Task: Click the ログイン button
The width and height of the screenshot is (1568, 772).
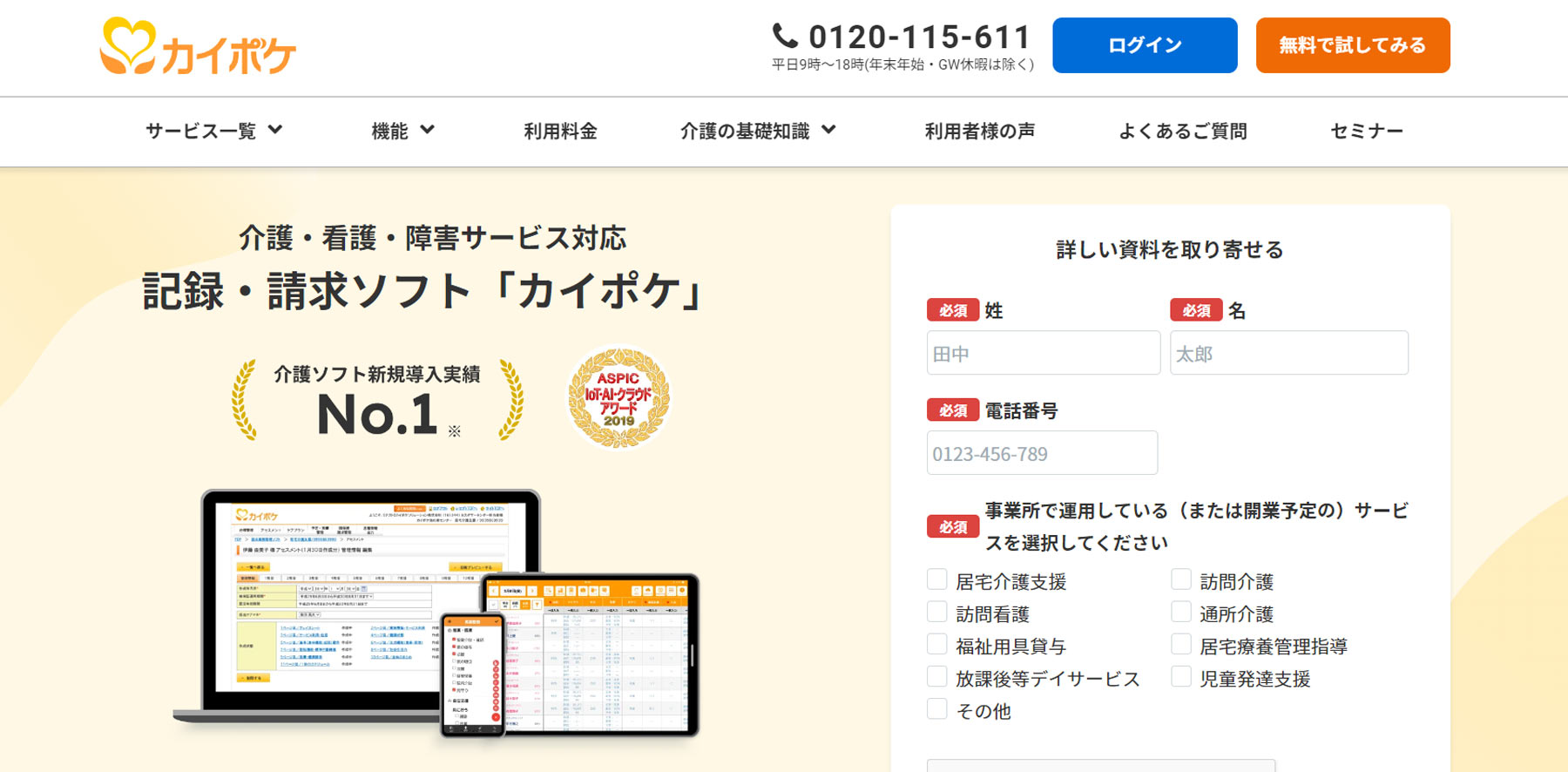Action: (1145, 45)
